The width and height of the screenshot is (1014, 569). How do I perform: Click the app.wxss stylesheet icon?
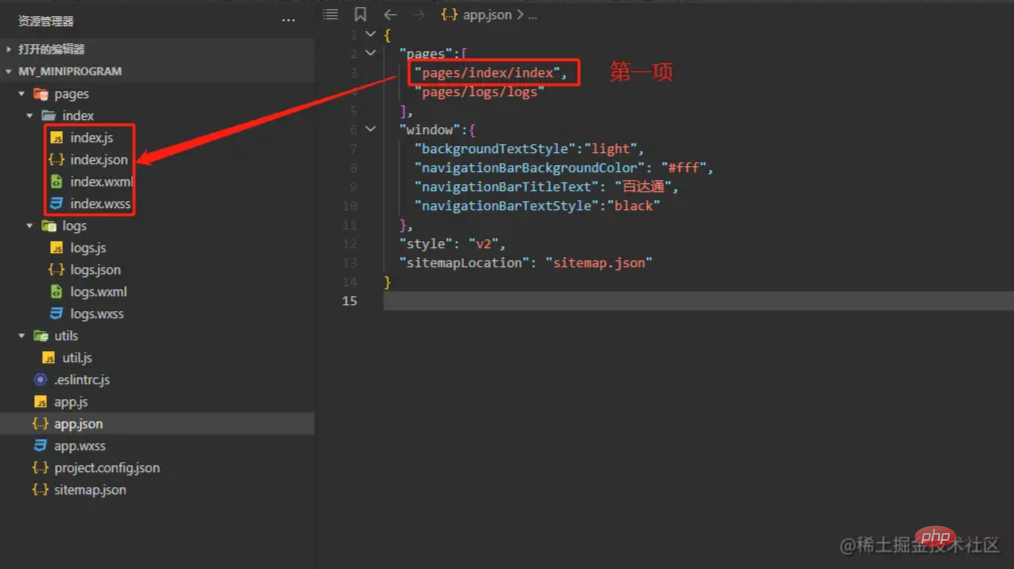click(x=40, y=446)
